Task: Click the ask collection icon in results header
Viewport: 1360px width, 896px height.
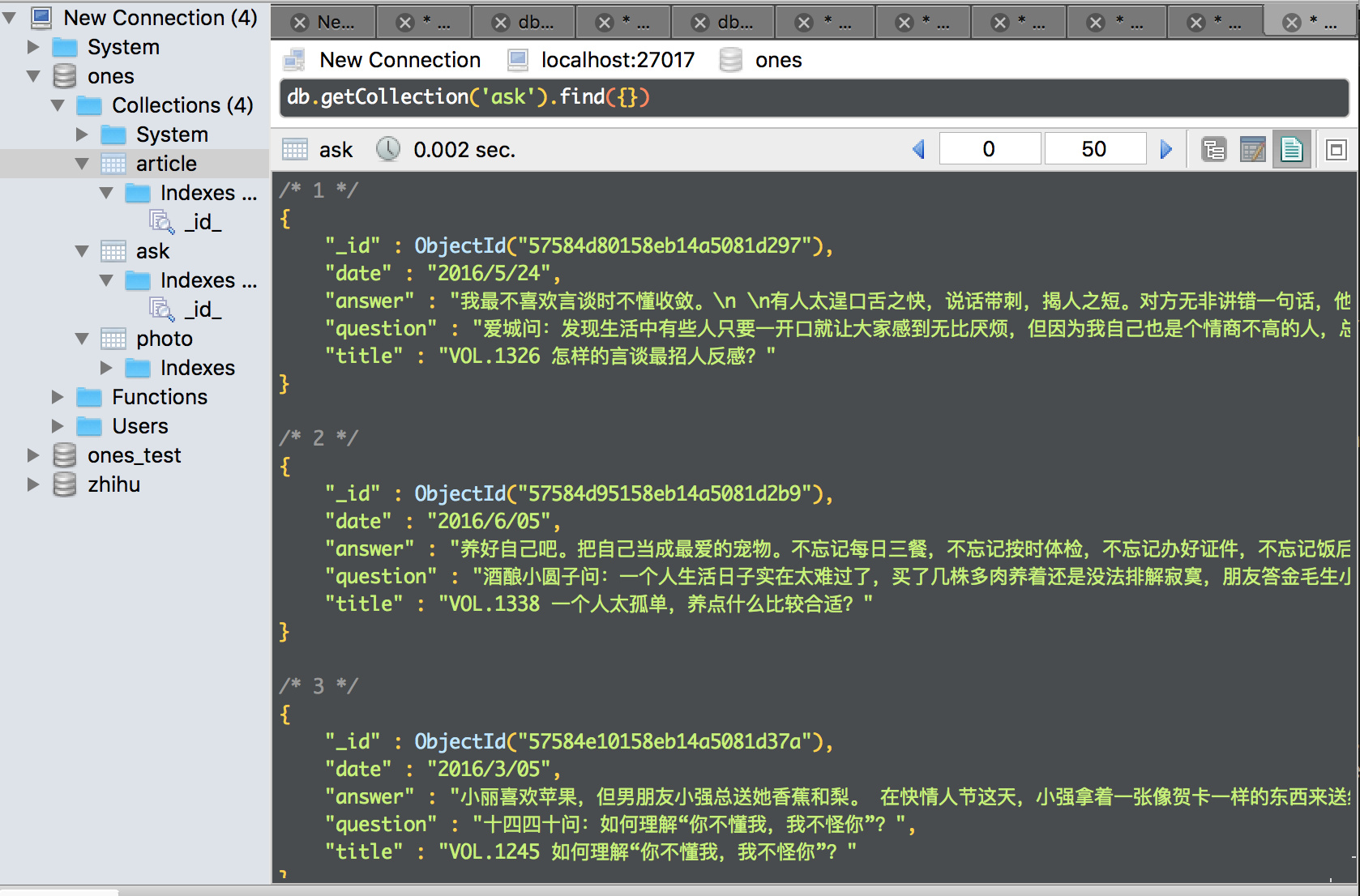Action: [x=295, y=150]
